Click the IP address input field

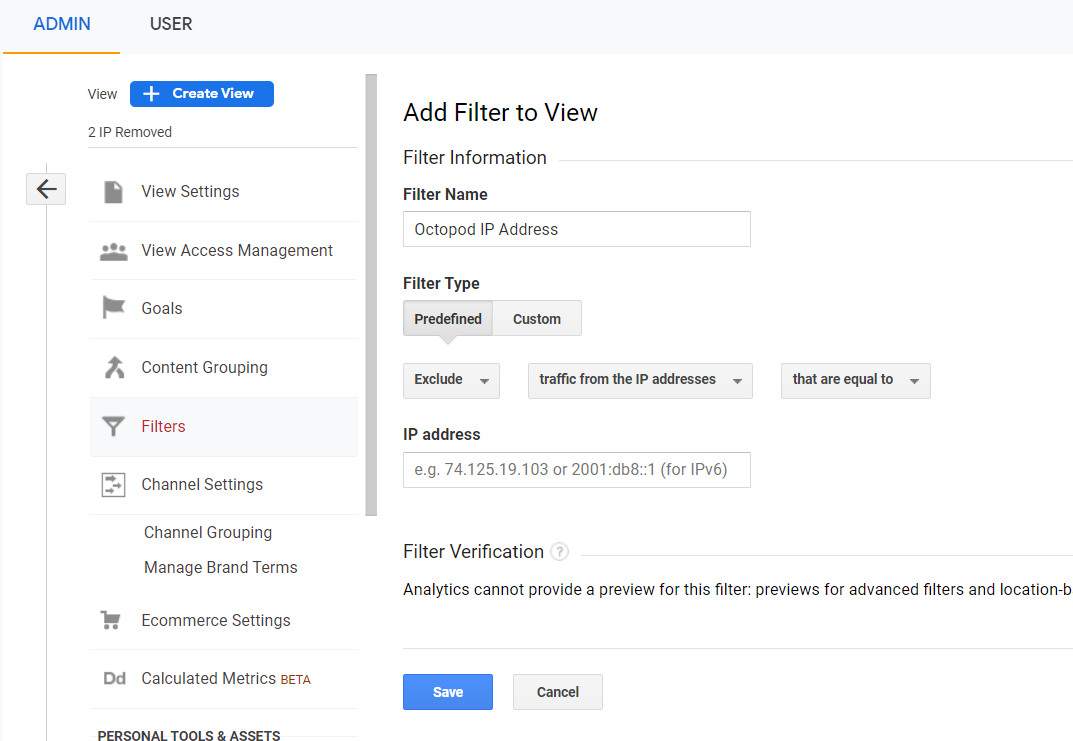point(577,470)
